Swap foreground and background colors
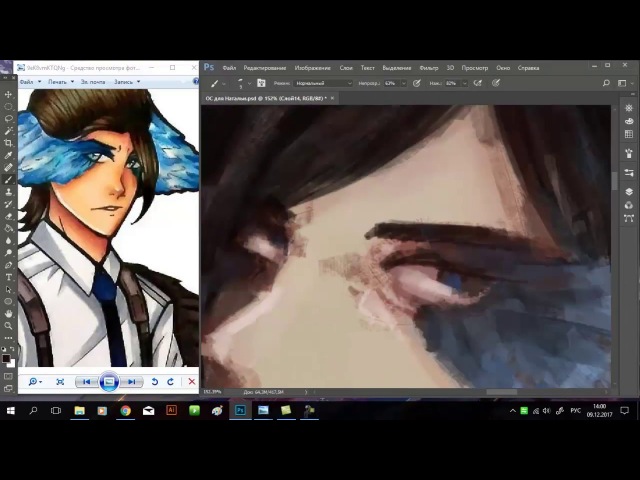 (x=12, y=349)
